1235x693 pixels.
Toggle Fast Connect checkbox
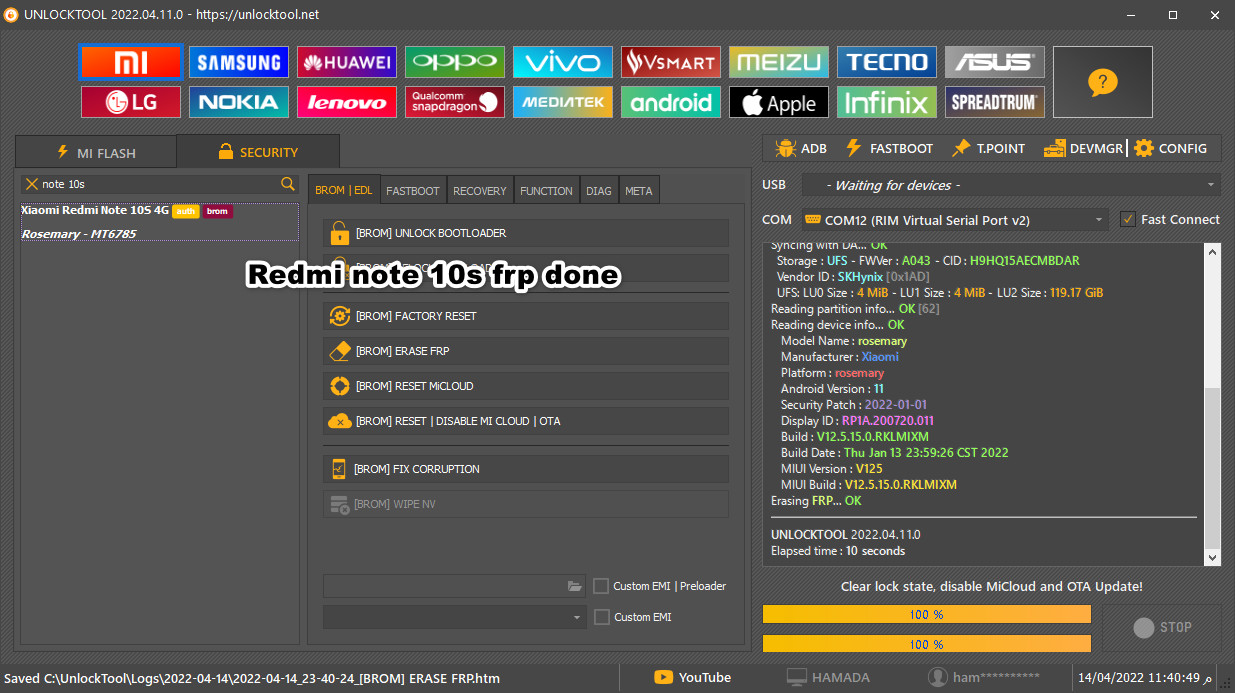pyautogui.click(x=1128, y=219)
